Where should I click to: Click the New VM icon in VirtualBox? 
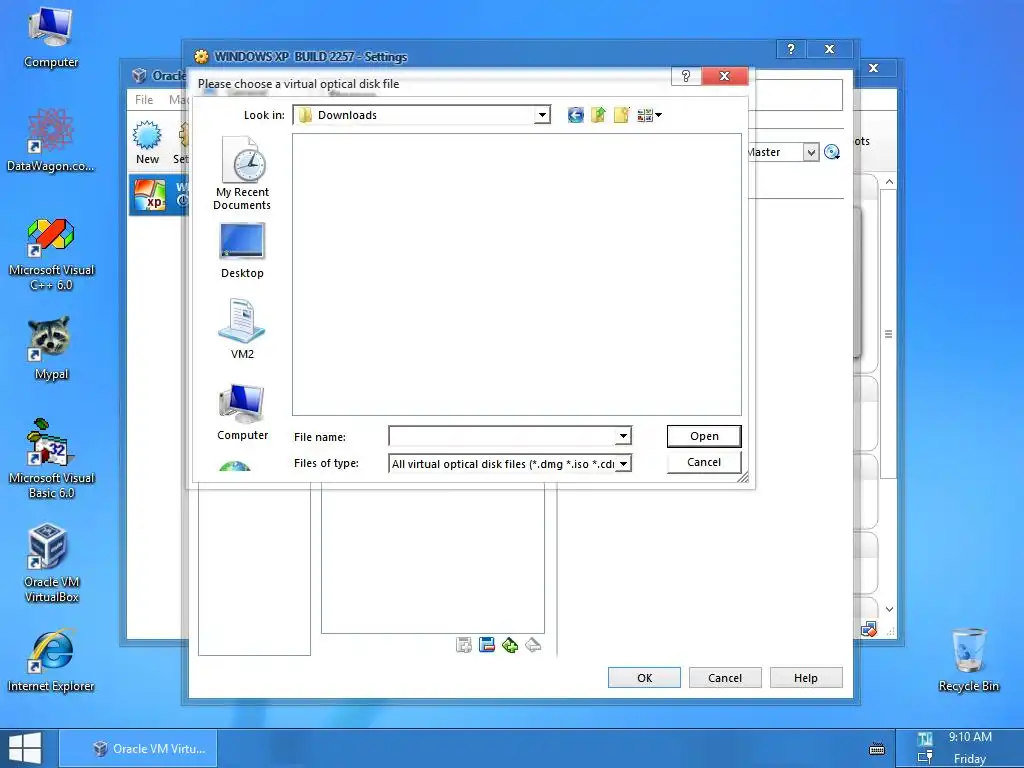[x=148, y=142]
